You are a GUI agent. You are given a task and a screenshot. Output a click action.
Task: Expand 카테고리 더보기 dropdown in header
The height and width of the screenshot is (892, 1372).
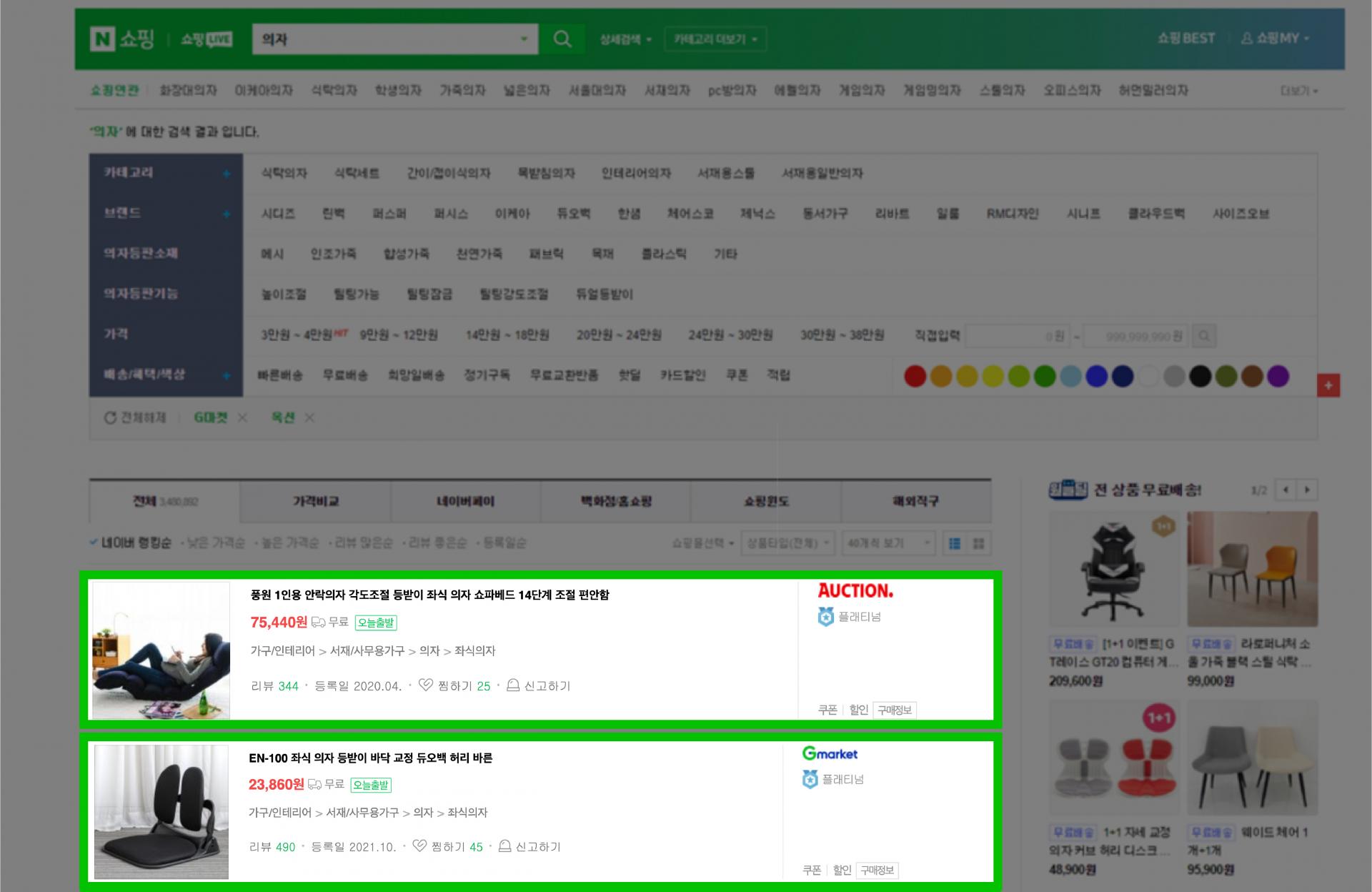pyautogui.click(x=715, y=39)
